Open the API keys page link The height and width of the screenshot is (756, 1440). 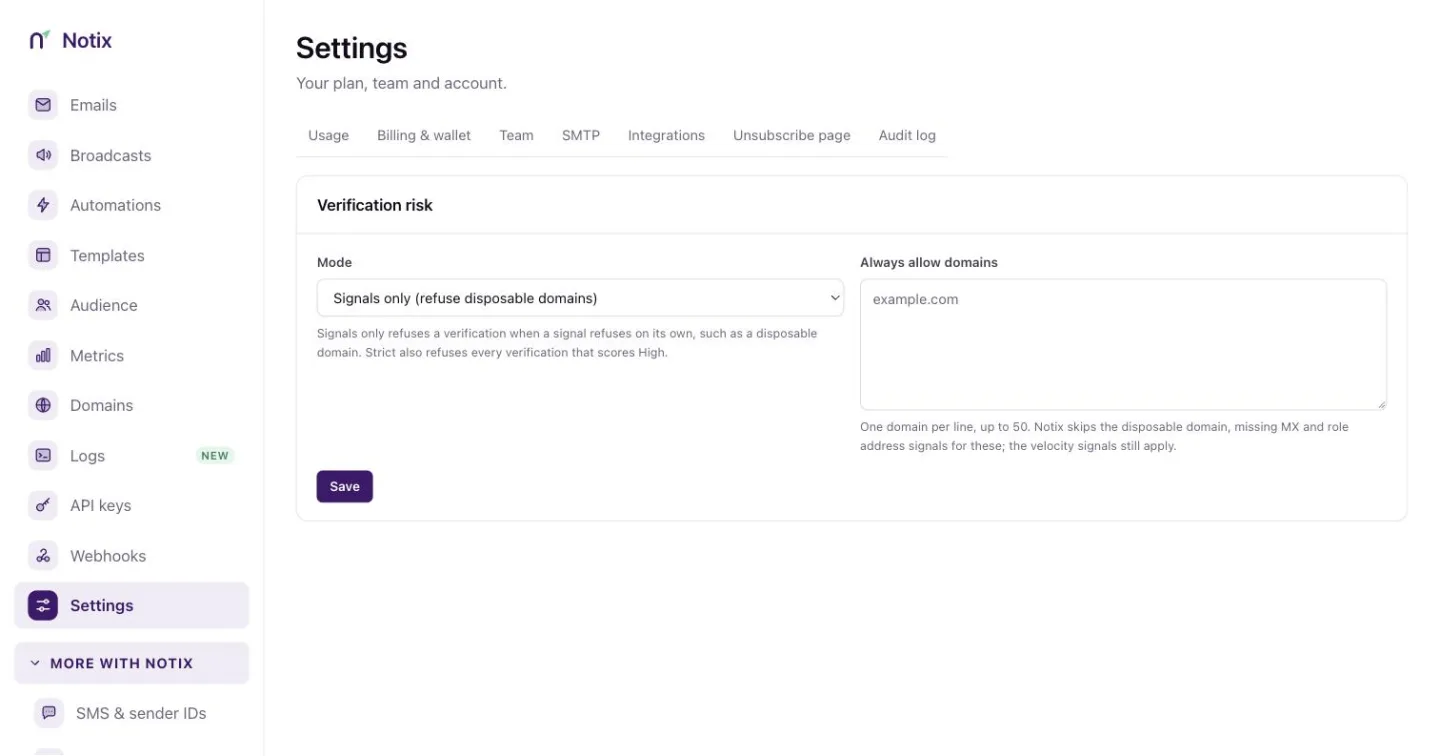(x=132, y=505)
